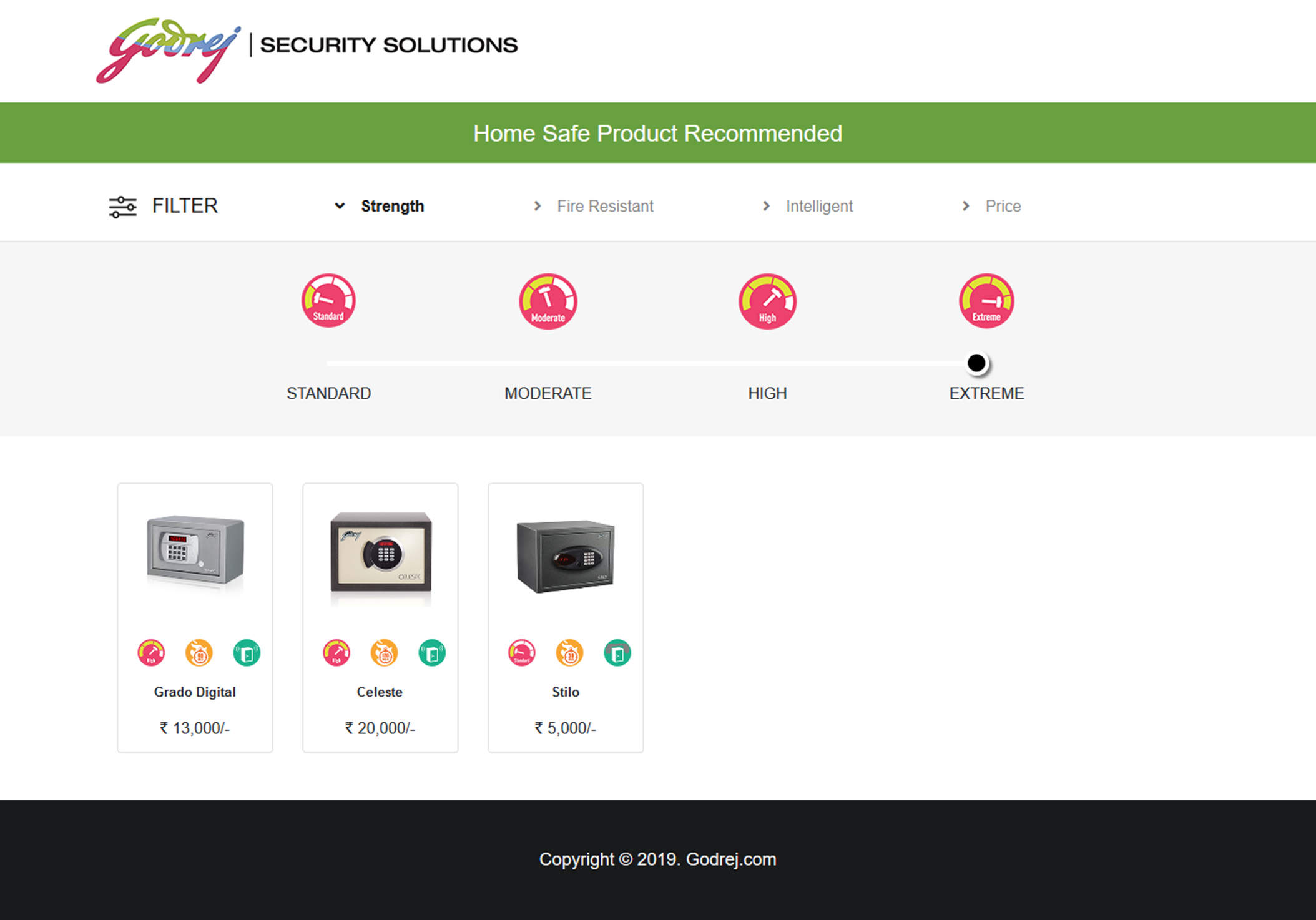Select the High strength gauge icon
1316x920 pixels.
point(767,301)
